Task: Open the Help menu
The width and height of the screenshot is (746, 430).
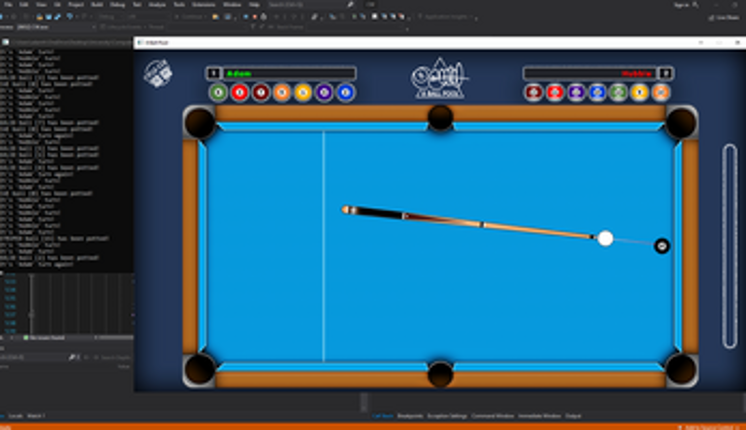Action: [255, 4]
